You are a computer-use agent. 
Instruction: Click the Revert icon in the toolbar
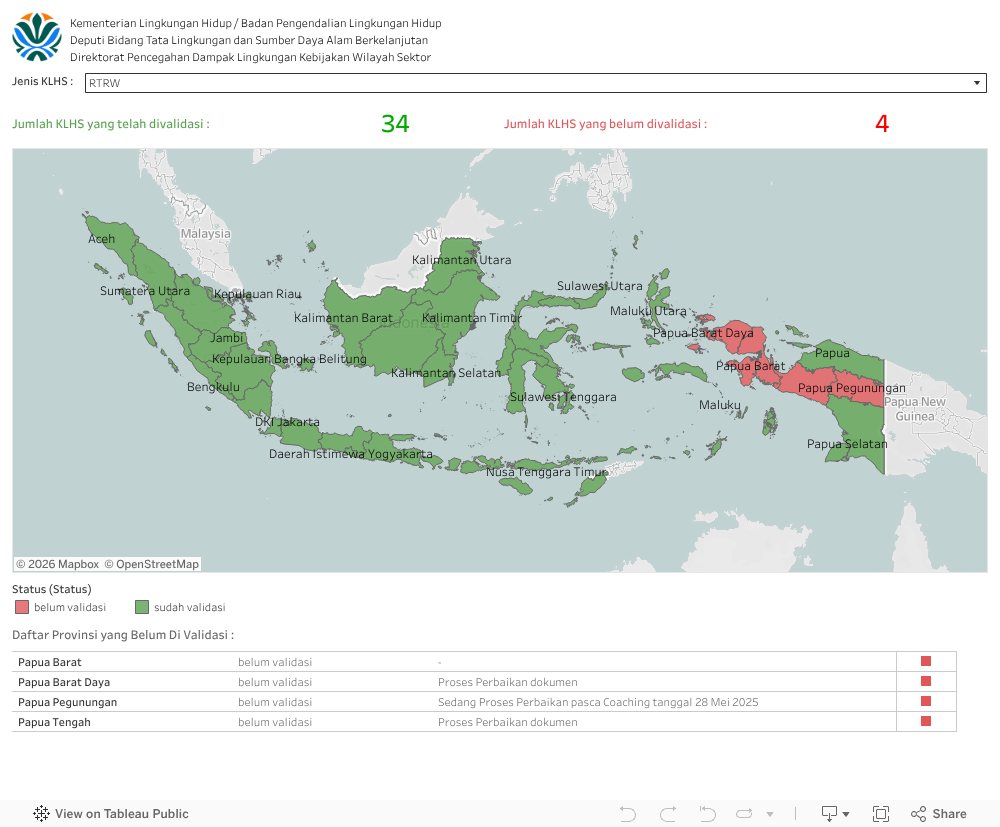(707, 814)
